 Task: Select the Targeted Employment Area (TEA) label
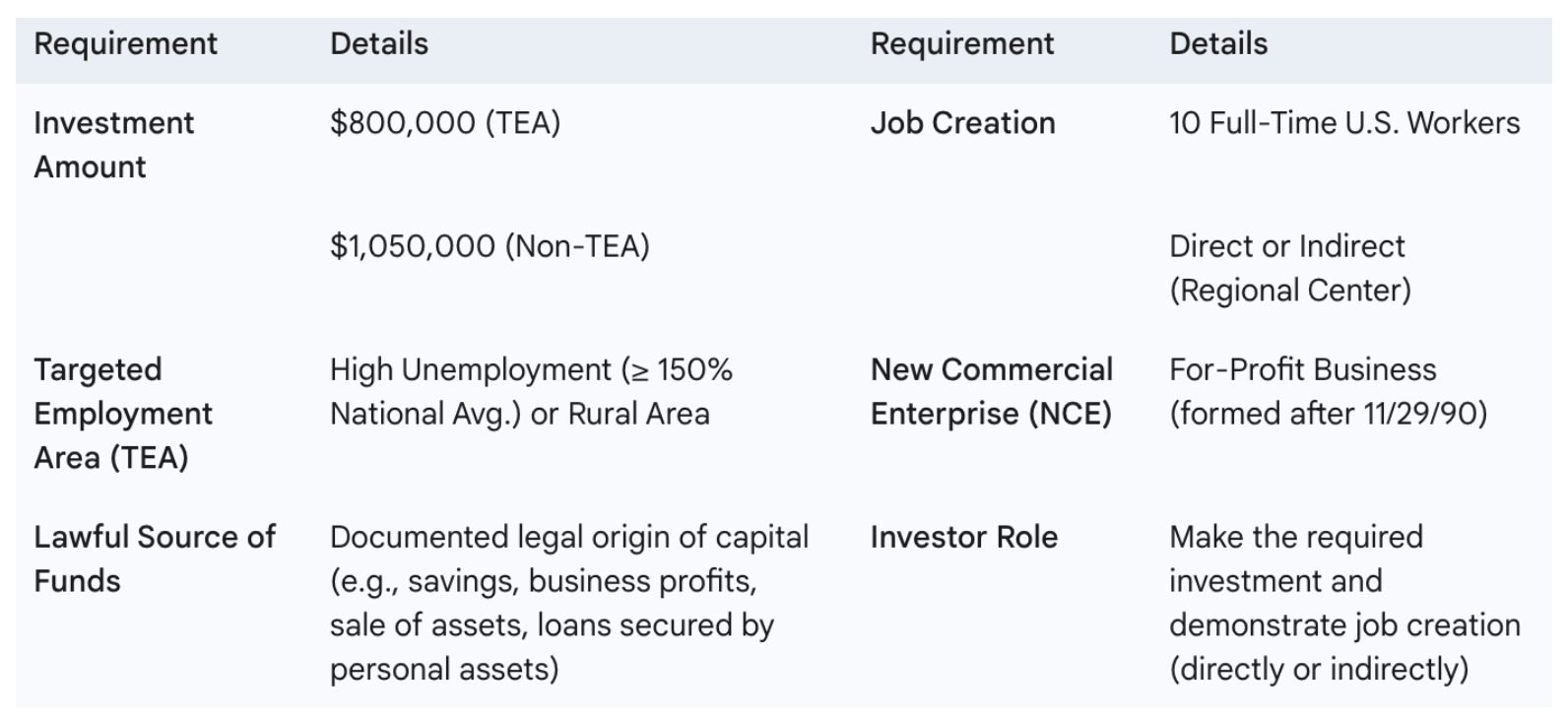pos(123,414)
